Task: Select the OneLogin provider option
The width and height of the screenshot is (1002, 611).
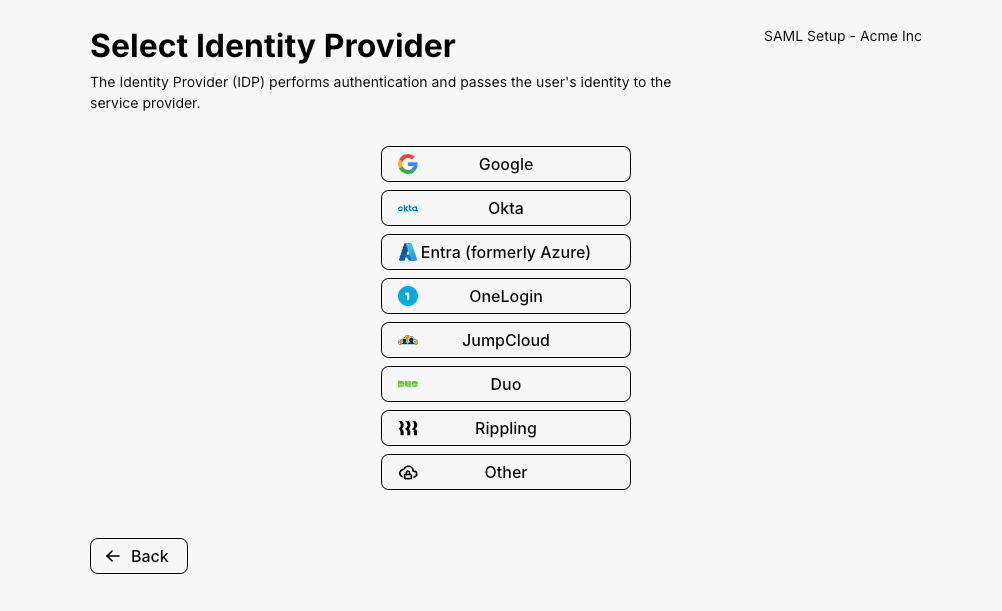Action: [x=506, y=296]
